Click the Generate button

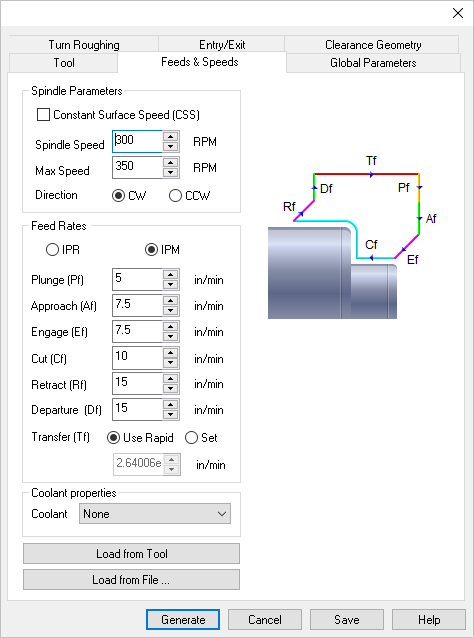tap(183, 620)
